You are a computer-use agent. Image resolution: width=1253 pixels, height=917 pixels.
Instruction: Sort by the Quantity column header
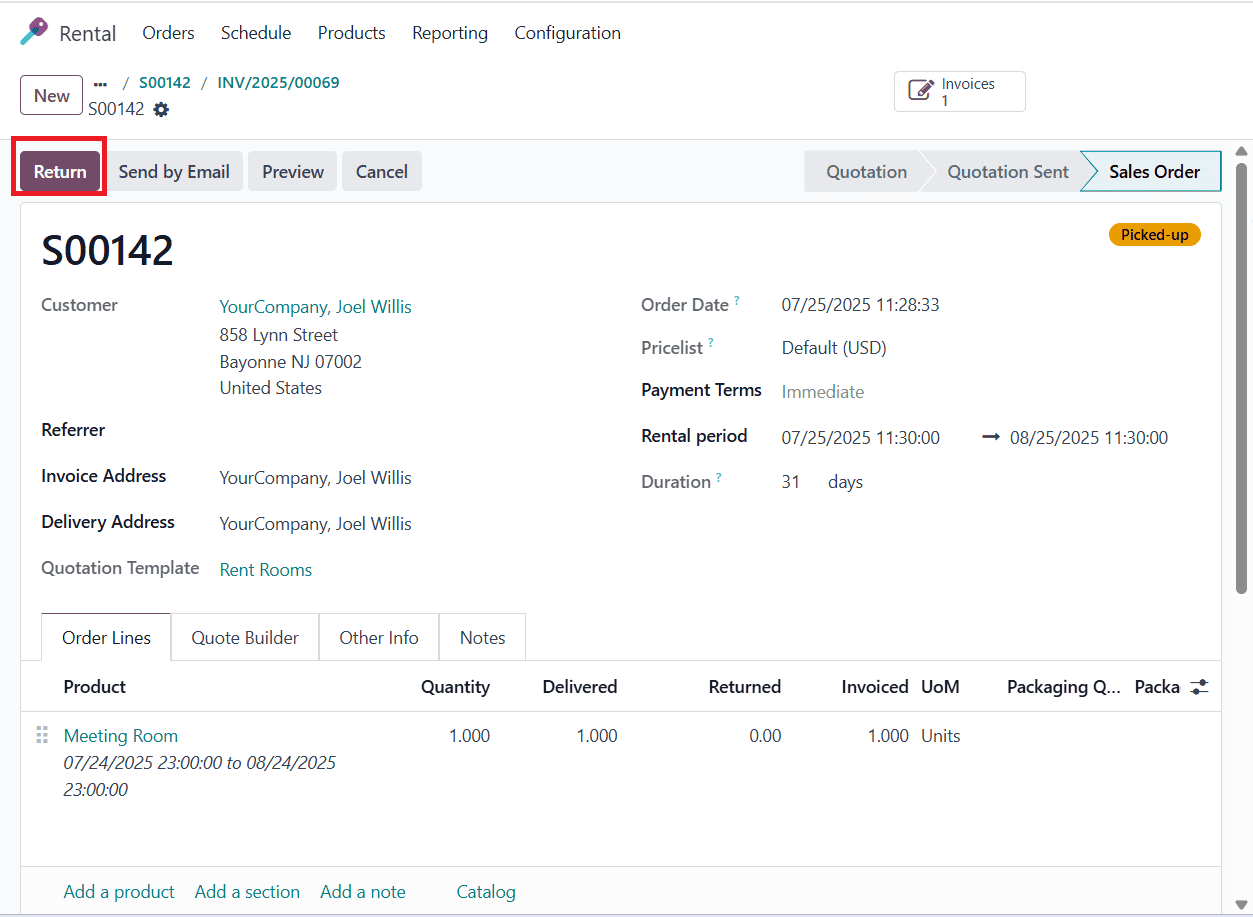click(x=455, y=687)
